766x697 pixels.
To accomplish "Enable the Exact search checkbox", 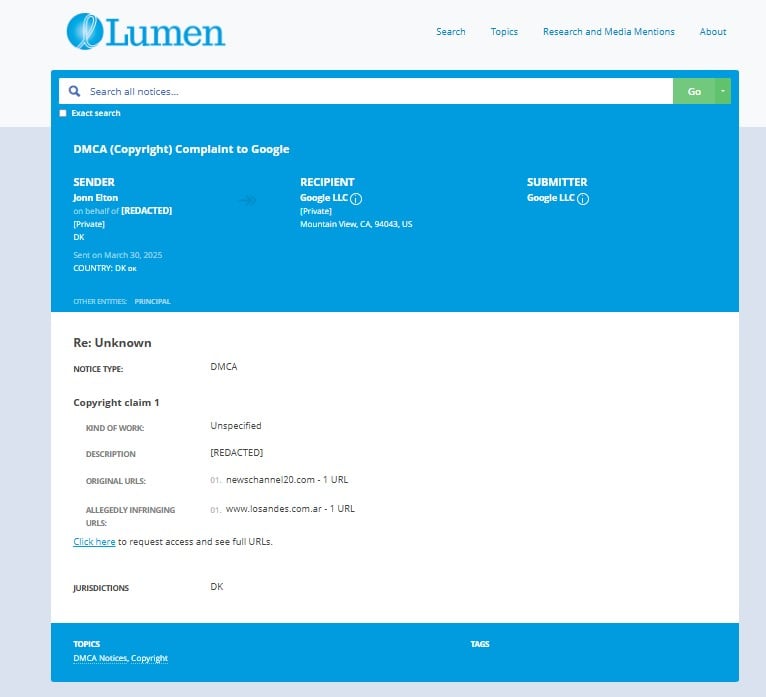I will [x=63, y=113].
